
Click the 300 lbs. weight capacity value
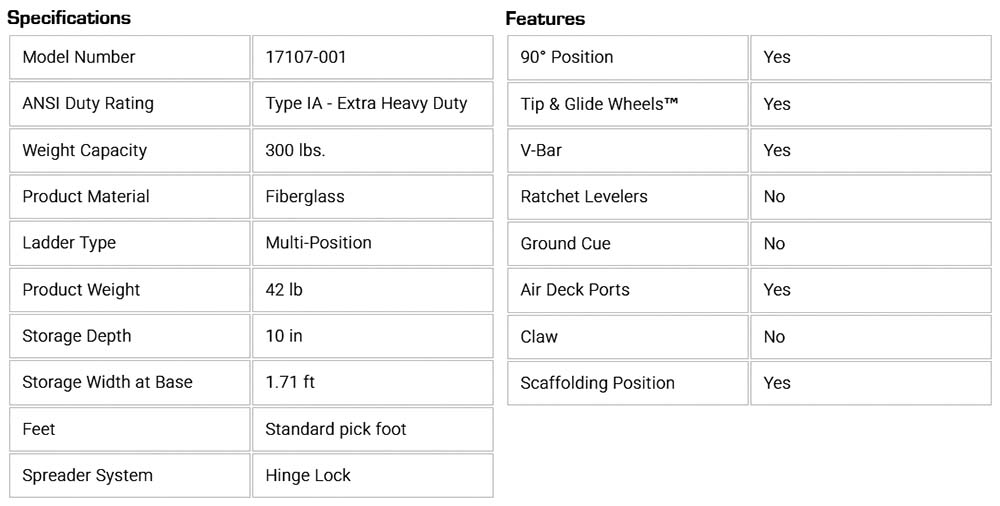(x=295, y=150)
